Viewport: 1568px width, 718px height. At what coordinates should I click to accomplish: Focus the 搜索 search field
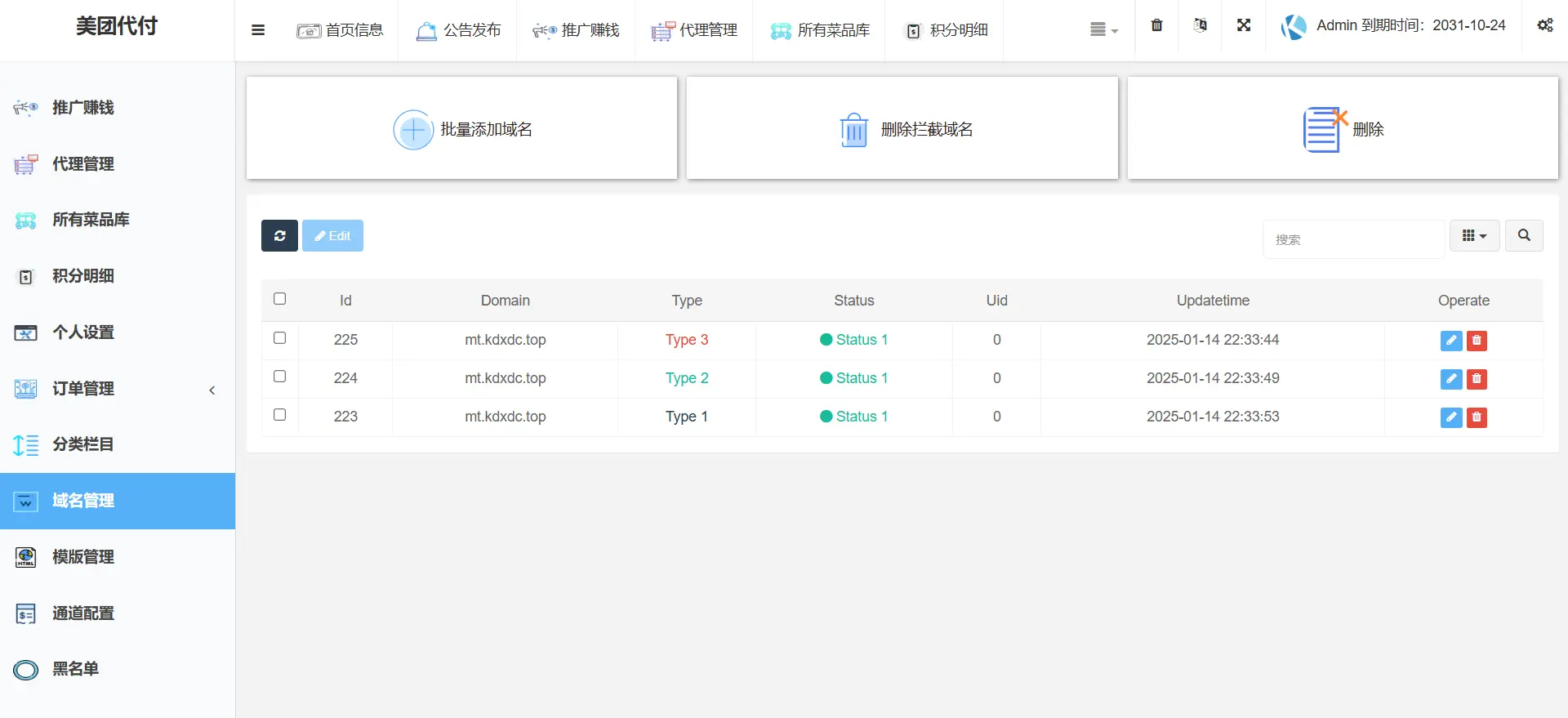tap(1353, 239)
